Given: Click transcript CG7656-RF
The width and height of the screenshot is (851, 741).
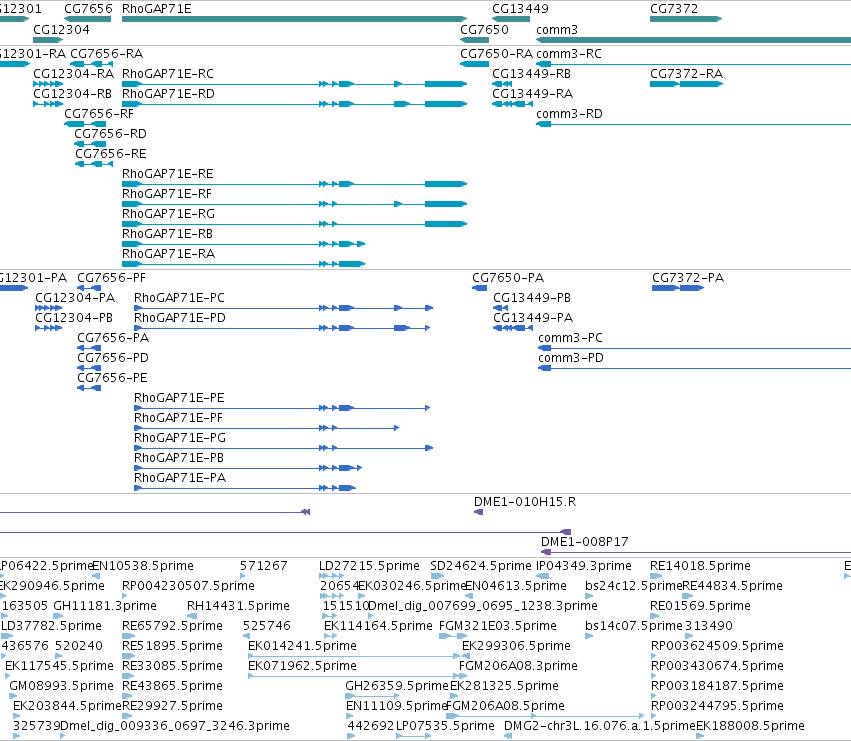Looking at the screenshot, I should pyautogui.click(x=85, y=124).
